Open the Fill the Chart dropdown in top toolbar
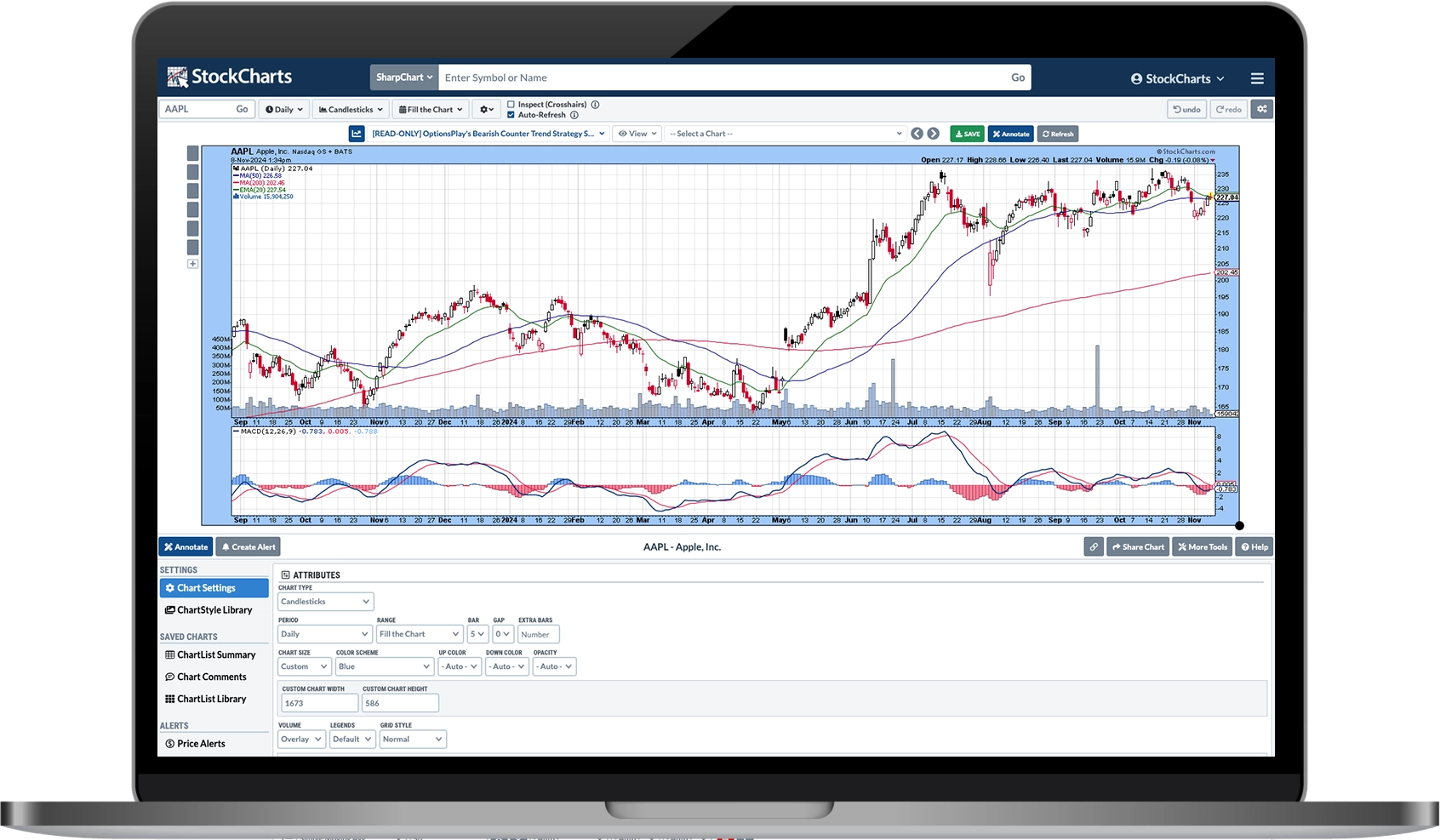Screen dimensions: 1440x840 pos(431,109)
